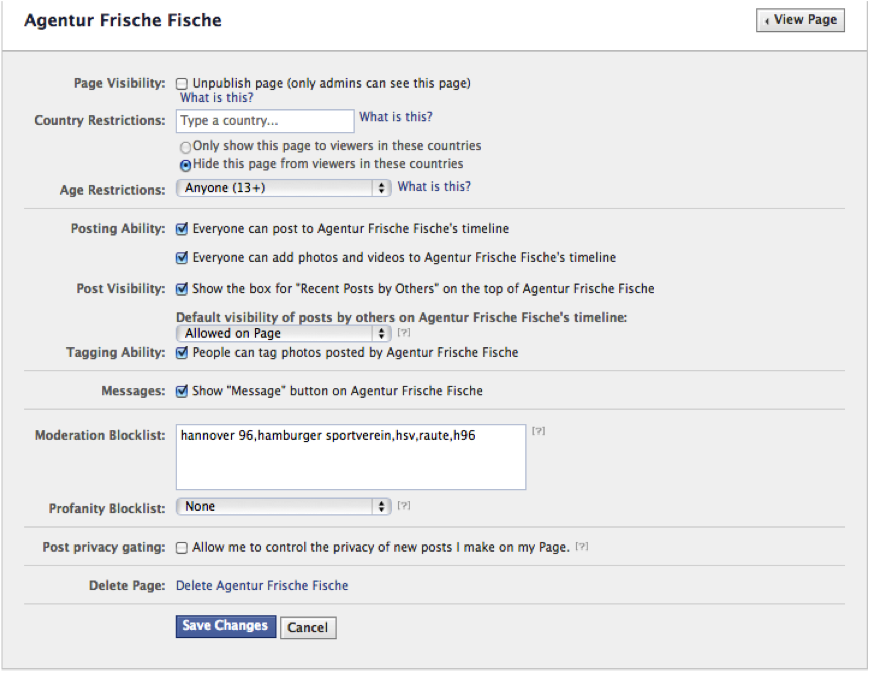Viewport: 883px width, 675px height.
Task: Uncheck Show Message button option
Action: (181, 391)
